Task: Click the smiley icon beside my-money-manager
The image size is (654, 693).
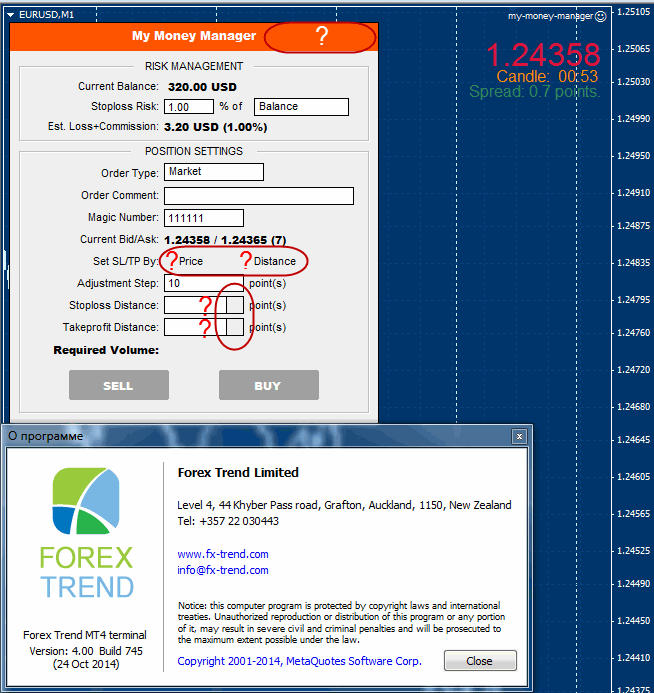Action: tap(601, 16)
